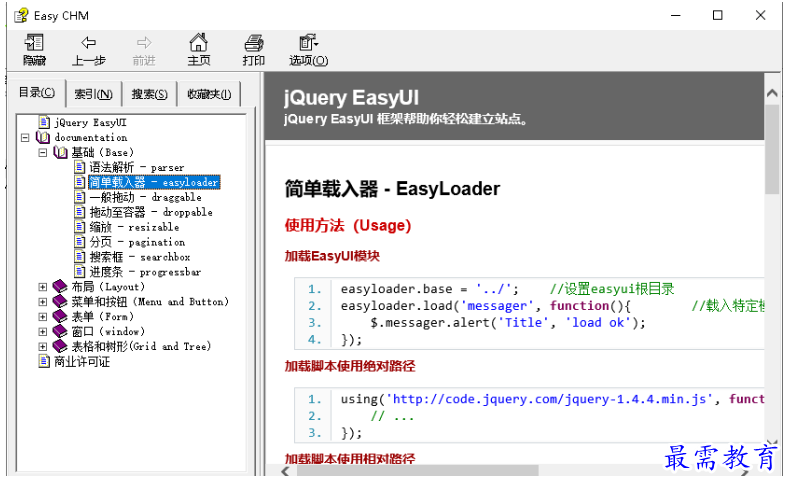Select the jQuery EasyUI tree entry
The height and width of the screenshot is (489, 786).
[90, 122]
